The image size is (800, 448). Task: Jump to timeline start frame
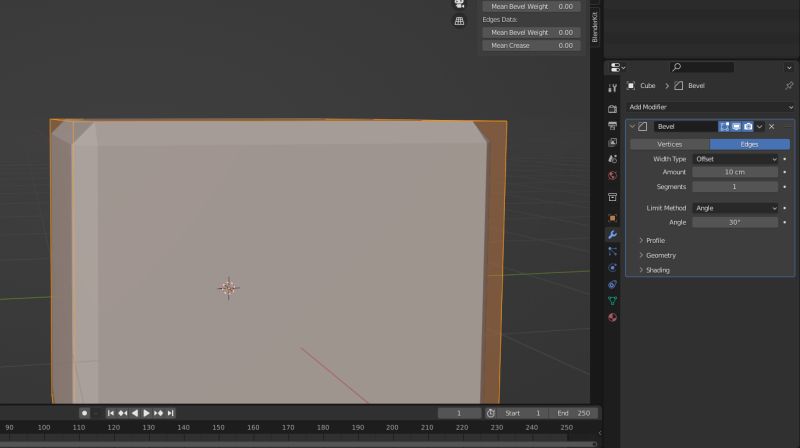(x=111, y=413)
